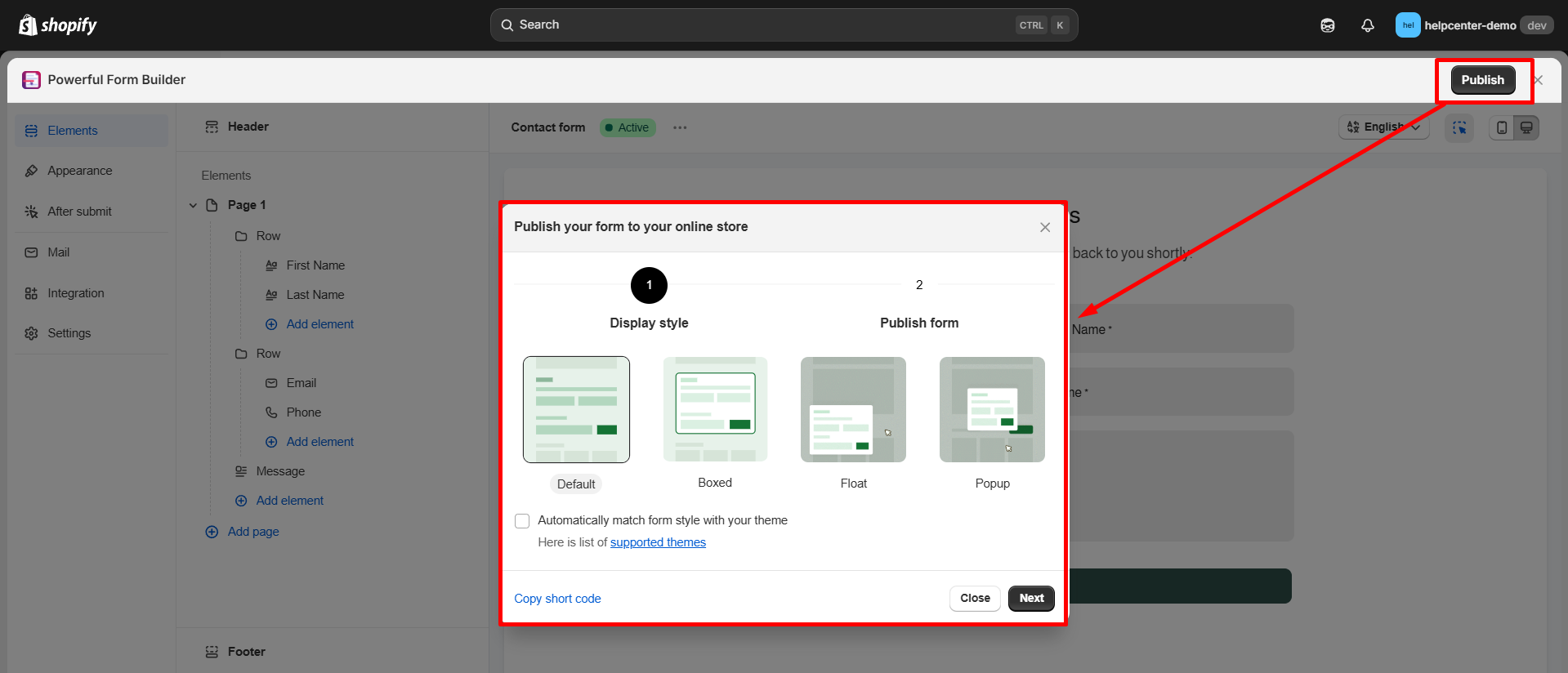Click the Next button

point(1031,598)
